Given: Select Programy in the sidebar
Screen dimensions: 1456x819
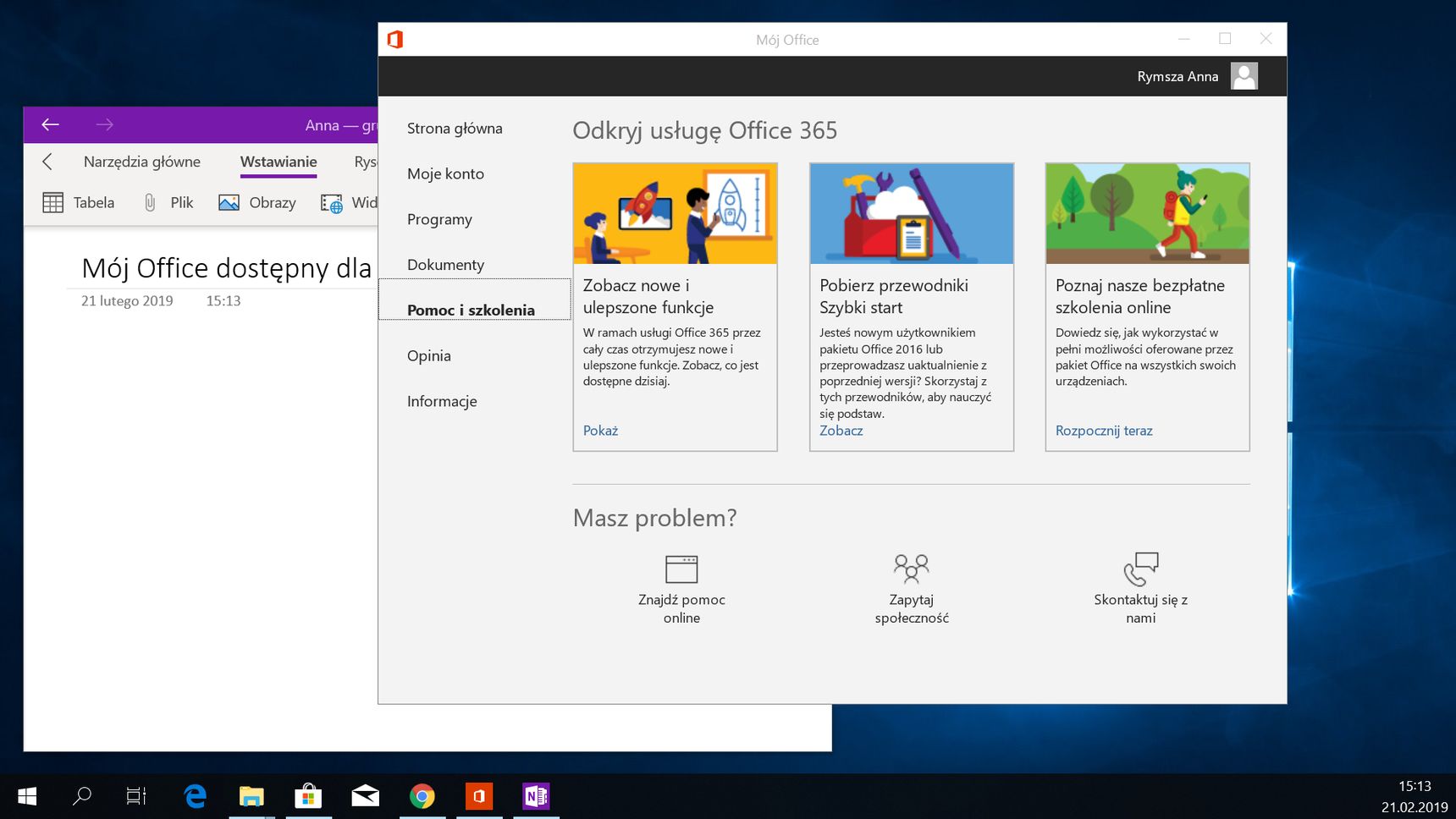Looking at the screenshot, I should pos(439,219).
